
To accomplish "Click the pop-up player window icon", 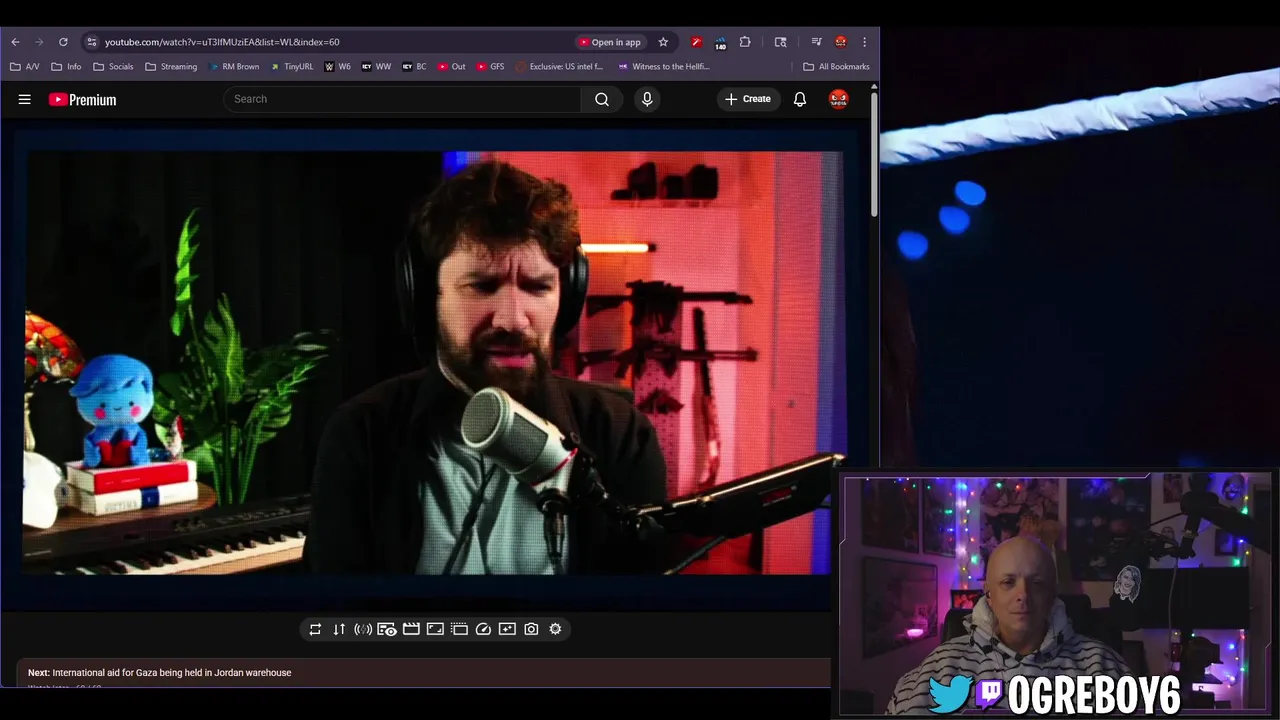I will pos(459,629).
